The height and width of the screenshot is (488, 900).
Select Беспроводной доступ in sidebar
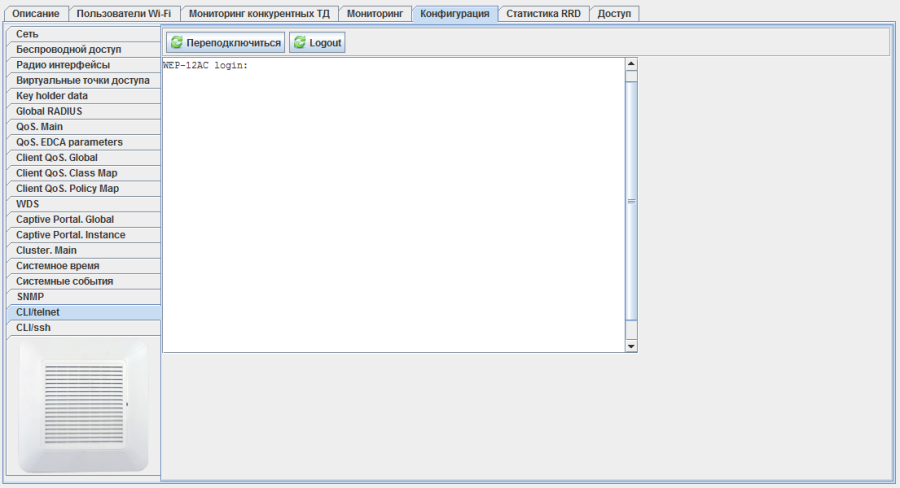(x=84, y=49)
